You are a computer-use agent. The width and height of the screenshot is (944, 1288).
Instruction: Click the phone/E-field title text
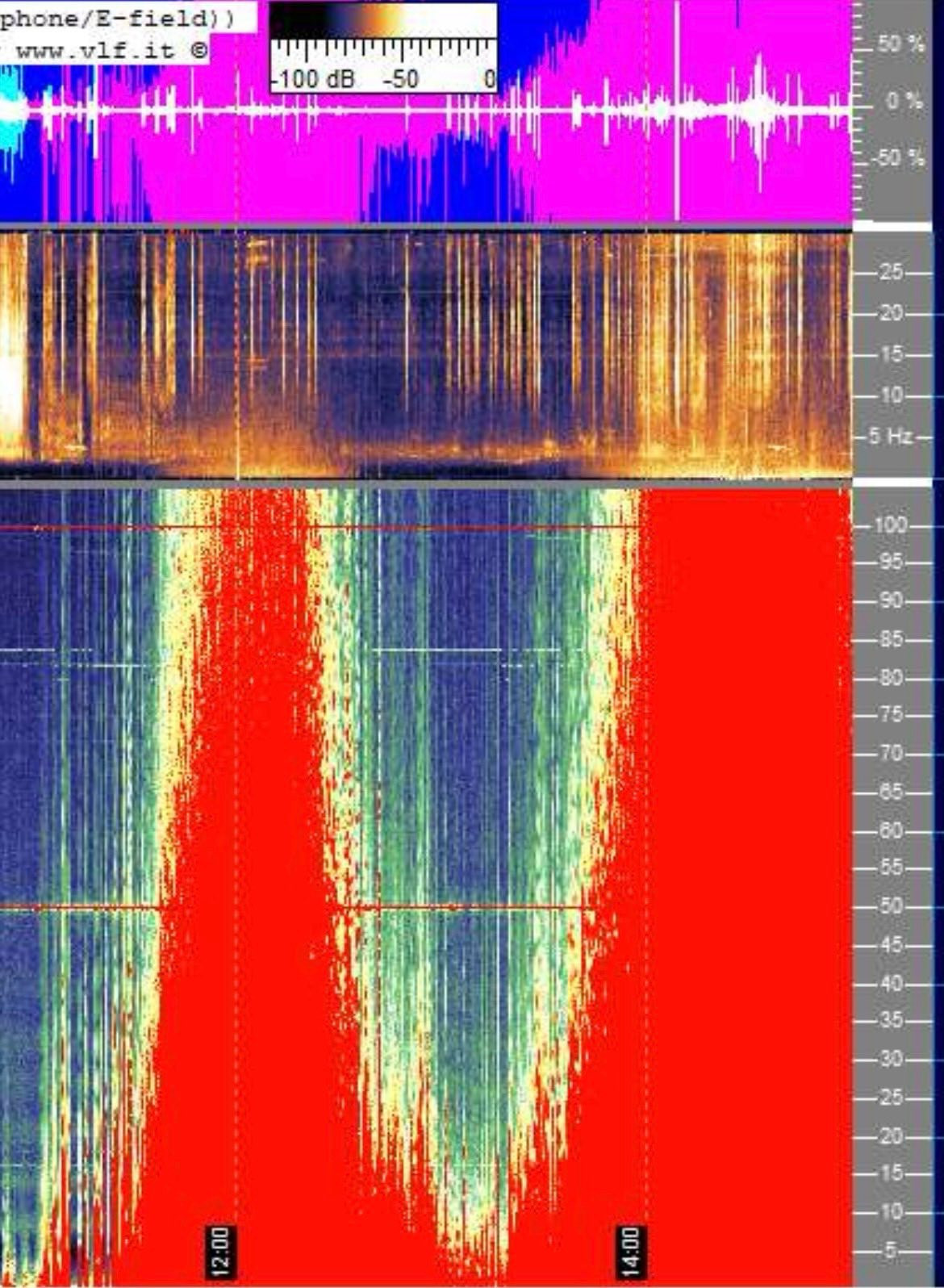point(117,19)
